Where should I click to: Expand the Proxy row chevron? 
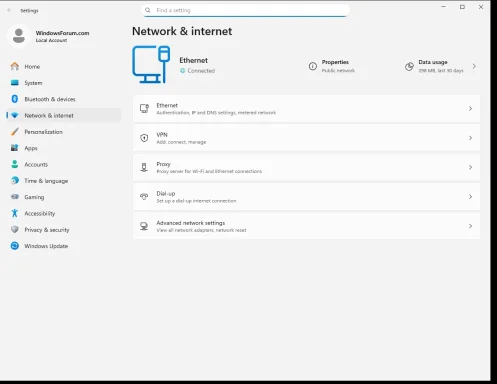[x=470, y=167]
